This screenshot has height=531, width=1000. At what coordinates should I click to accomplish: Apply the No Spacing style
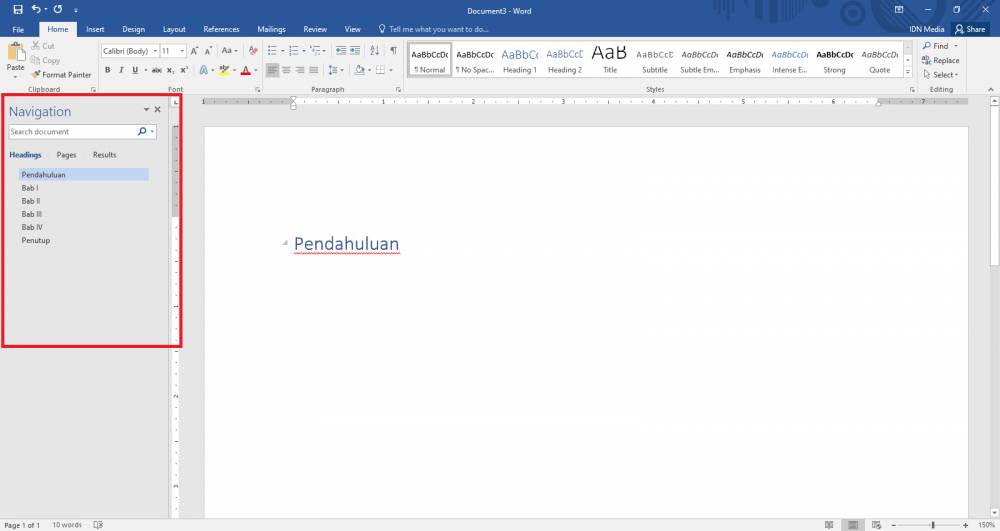point(474,61)
